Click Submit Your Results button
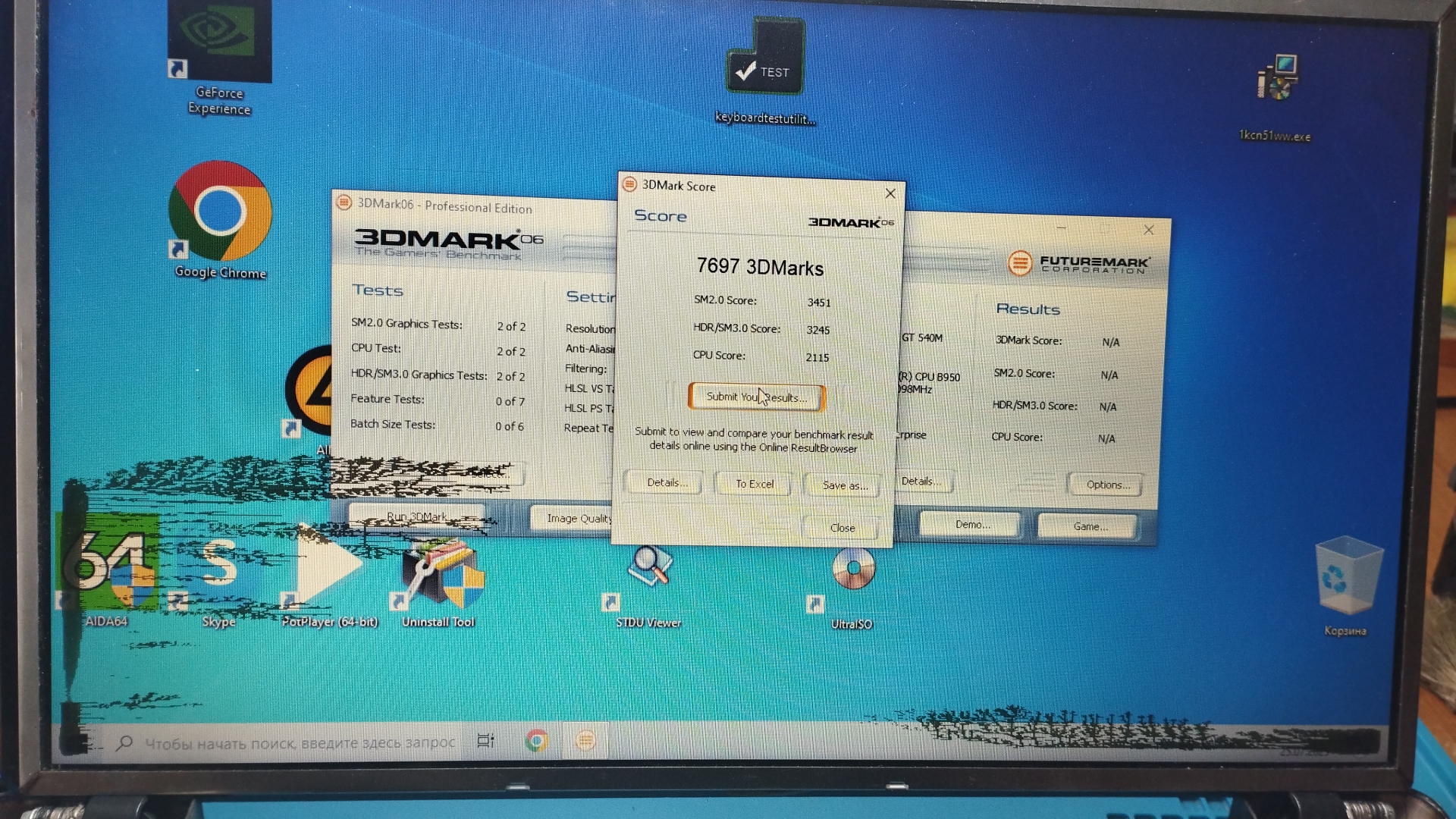The height and width of the screenshot is (819, 1456). [x=756, y=397]
